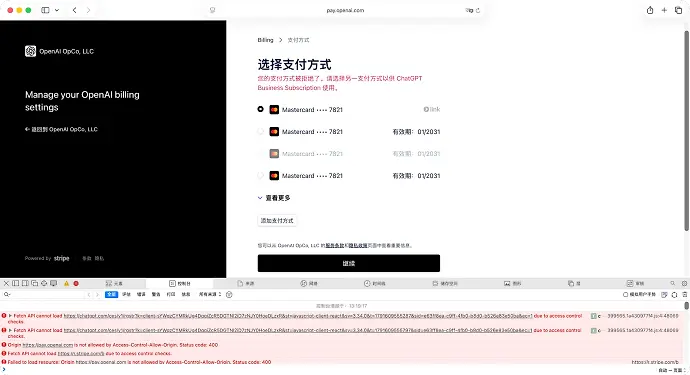690x375 pixels.
Task: Toggle the Safari sidebar icon
Action: [x=45, y=10]
